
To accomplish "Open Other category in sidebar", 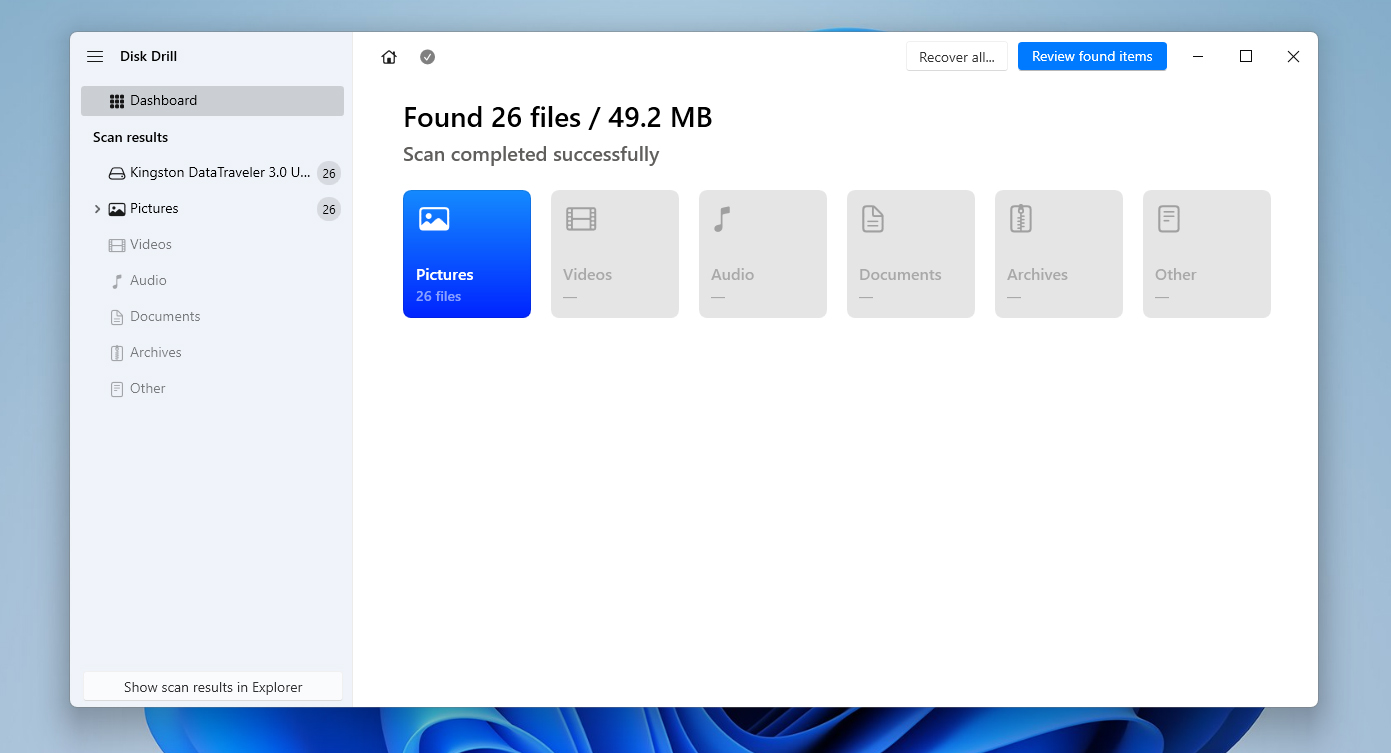I will (212, 389).
